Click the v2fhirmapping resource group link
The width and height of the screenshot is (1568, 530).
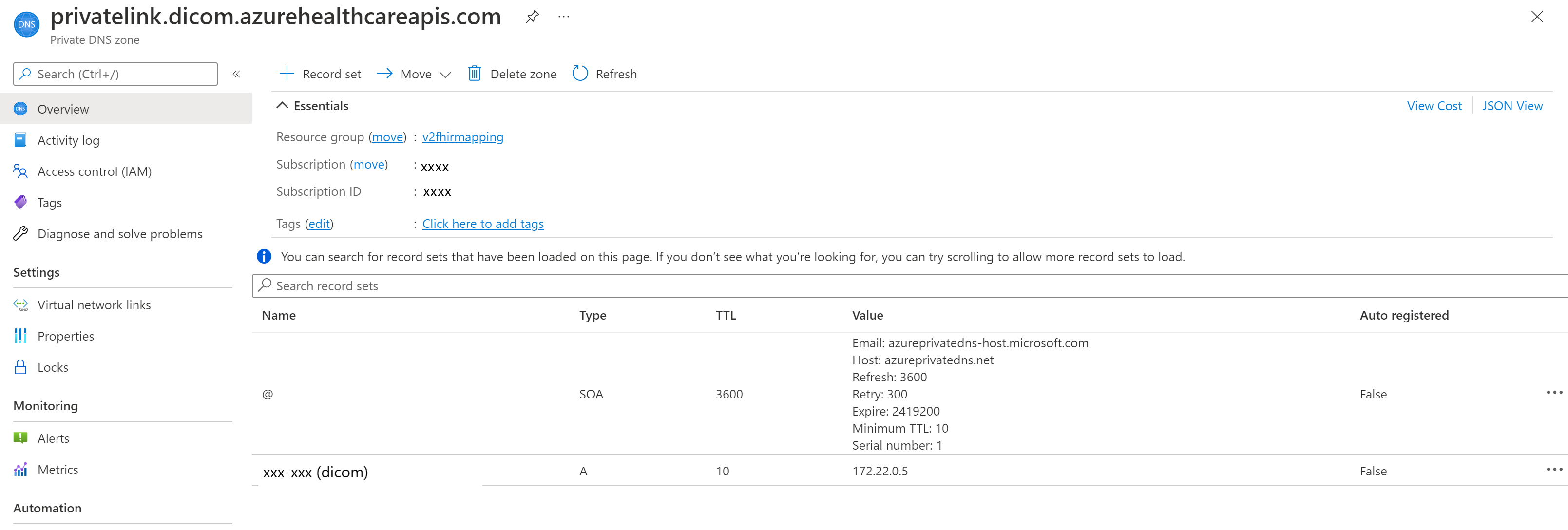(462, 137)
